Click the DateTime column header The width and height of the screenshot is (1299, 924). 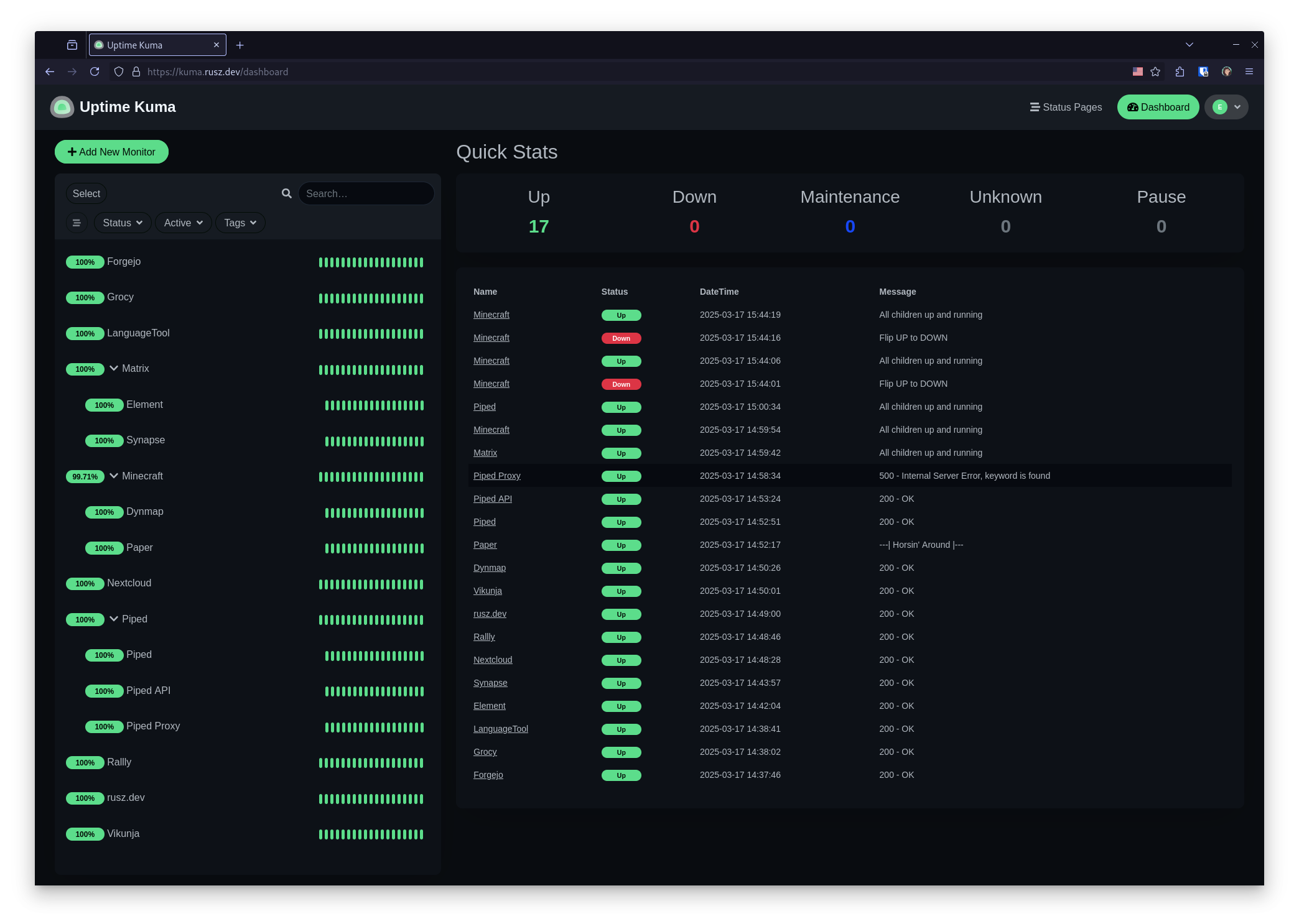click(719, 292)
